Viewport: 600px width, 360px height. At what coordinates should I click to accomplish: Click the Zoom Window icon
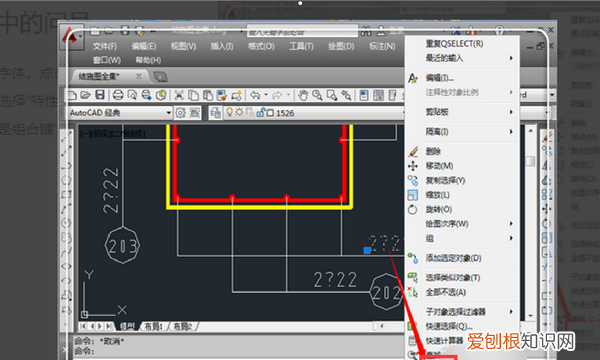coord(332,95)
